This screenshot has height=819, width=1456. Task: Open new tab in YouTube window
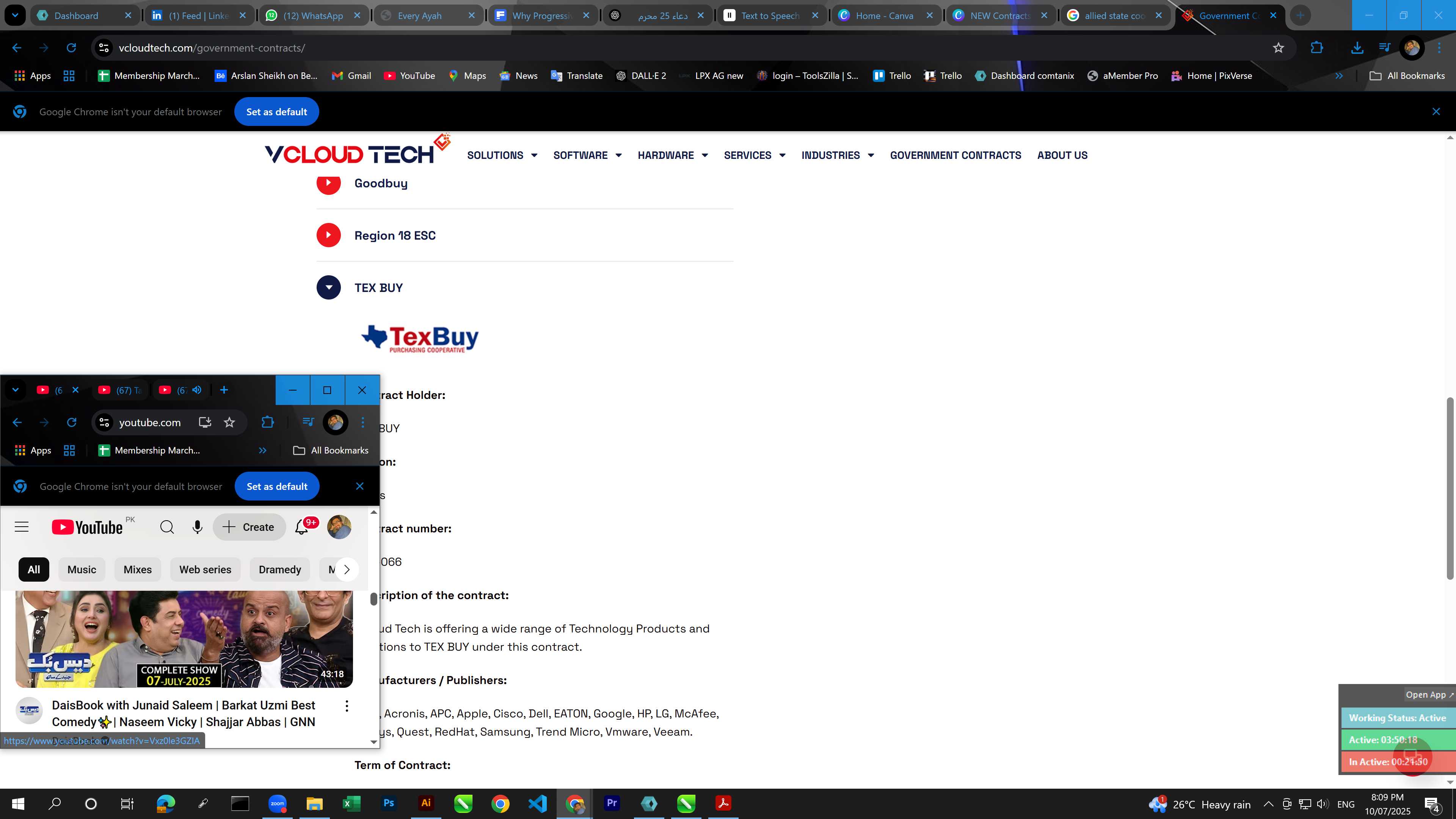[224, 390]
